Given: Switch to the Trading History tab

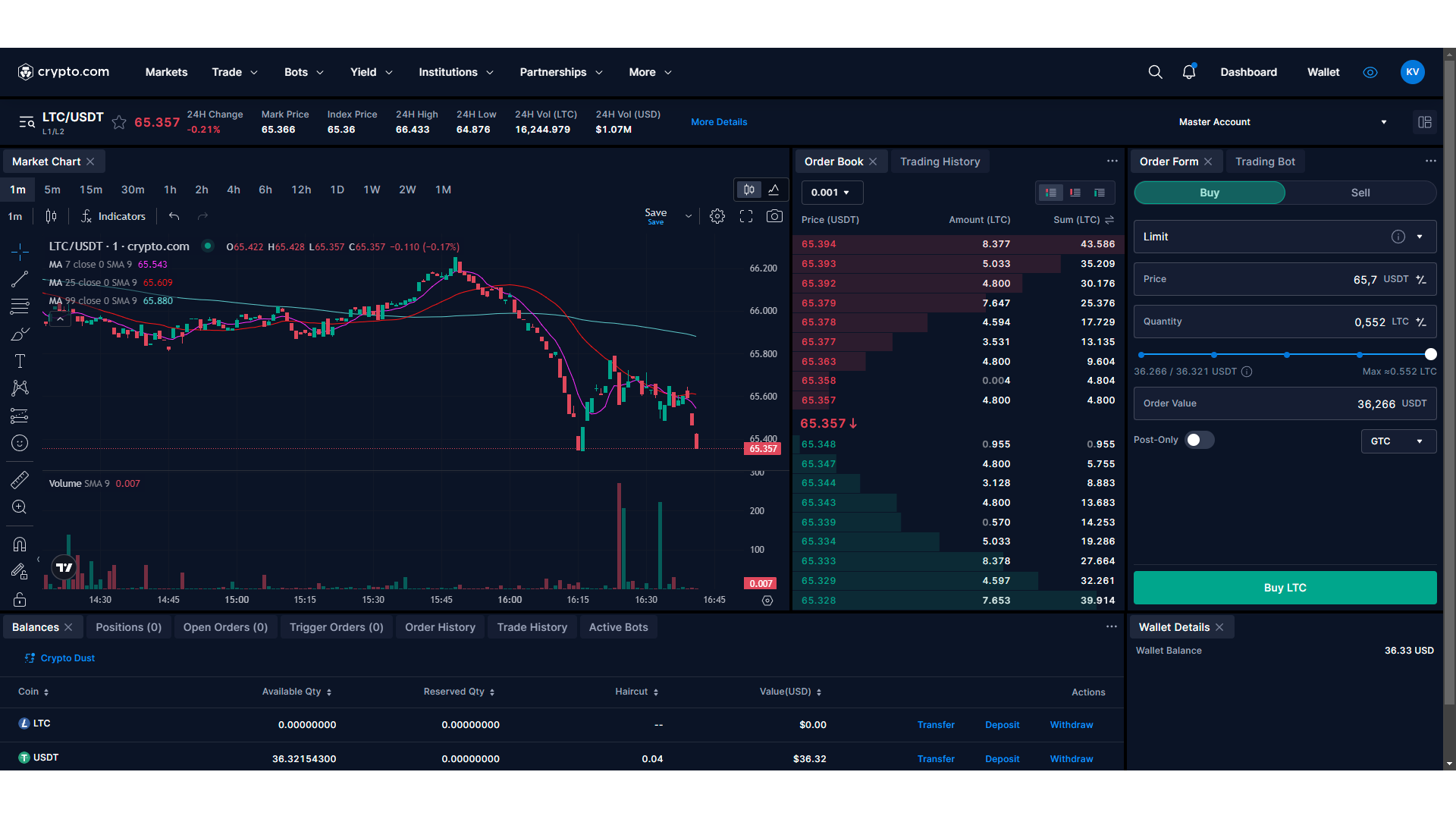Looking at the screenshot, I should coord(940,162).
